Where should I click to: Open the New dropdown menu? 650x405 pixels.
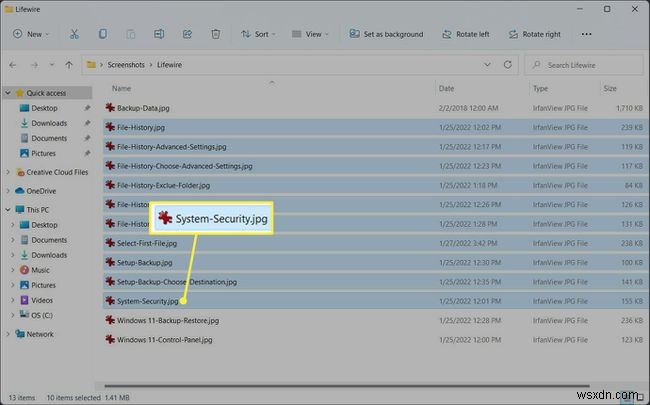coord(31,34)
